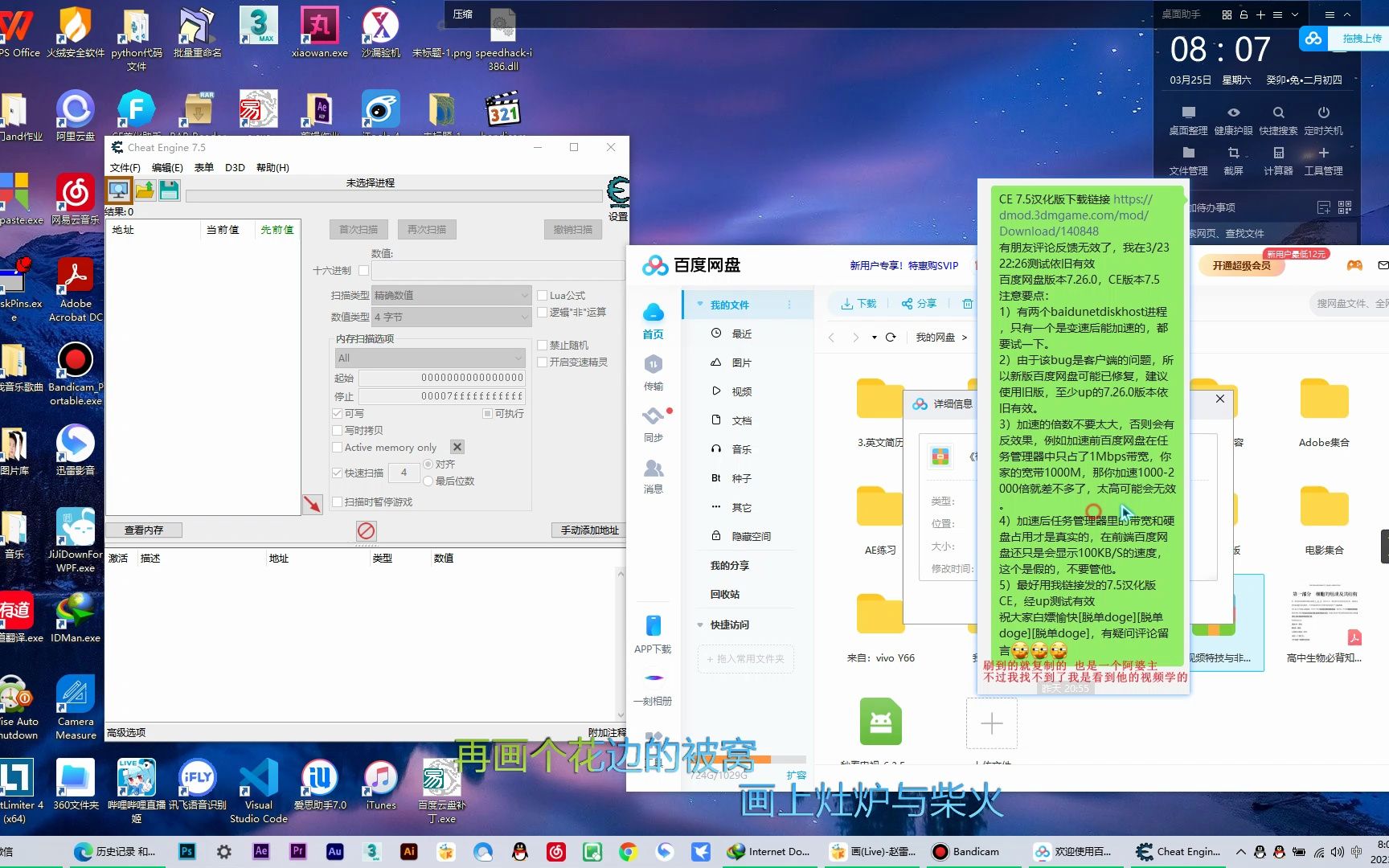
Task: Open 桌面整理 in desktop assistant
Action: 1188,120
